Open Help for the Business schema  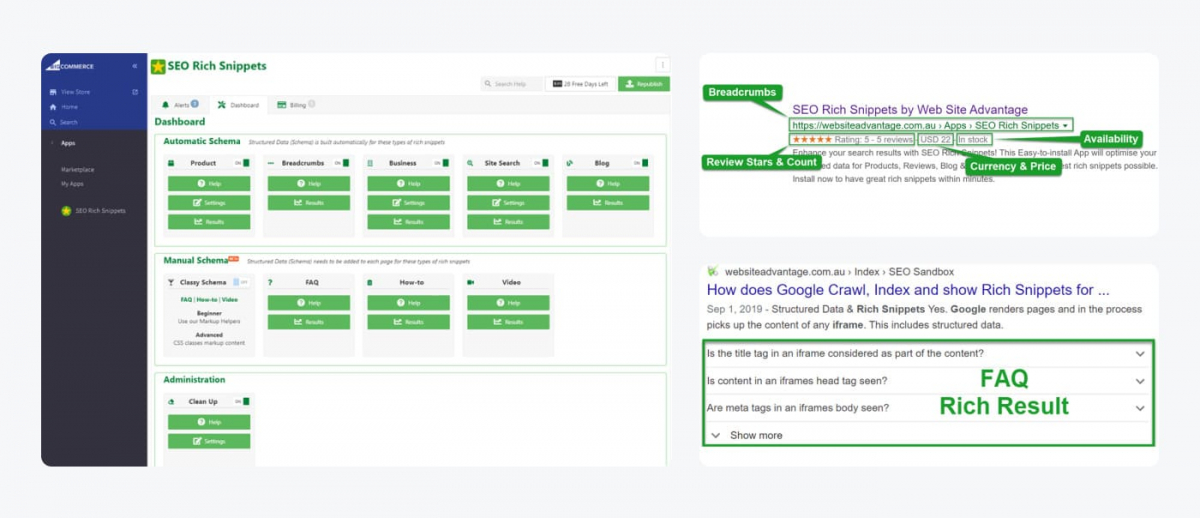(x=408, y=184)
